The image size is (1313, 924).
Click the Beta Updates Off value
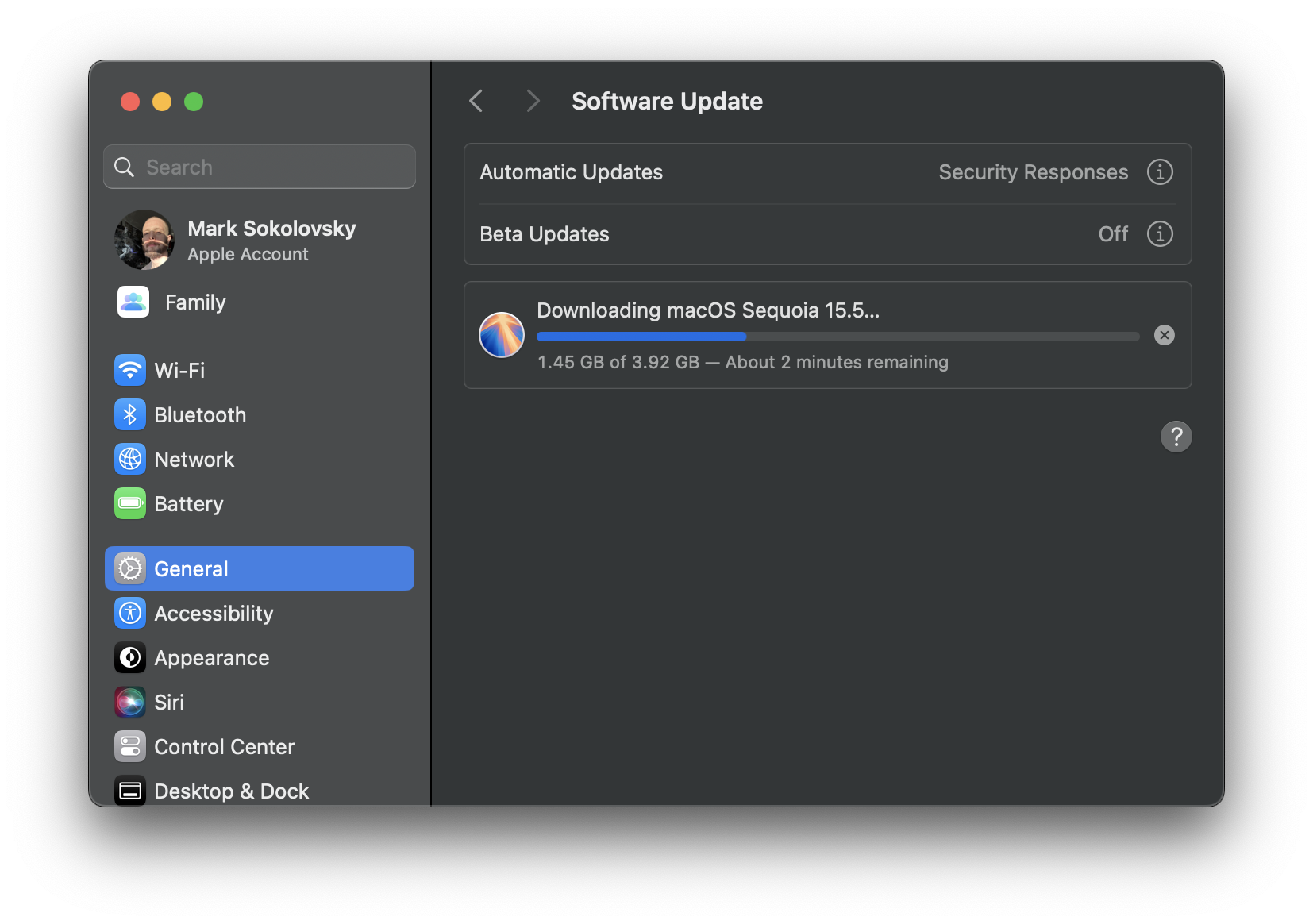[1113, 234]
